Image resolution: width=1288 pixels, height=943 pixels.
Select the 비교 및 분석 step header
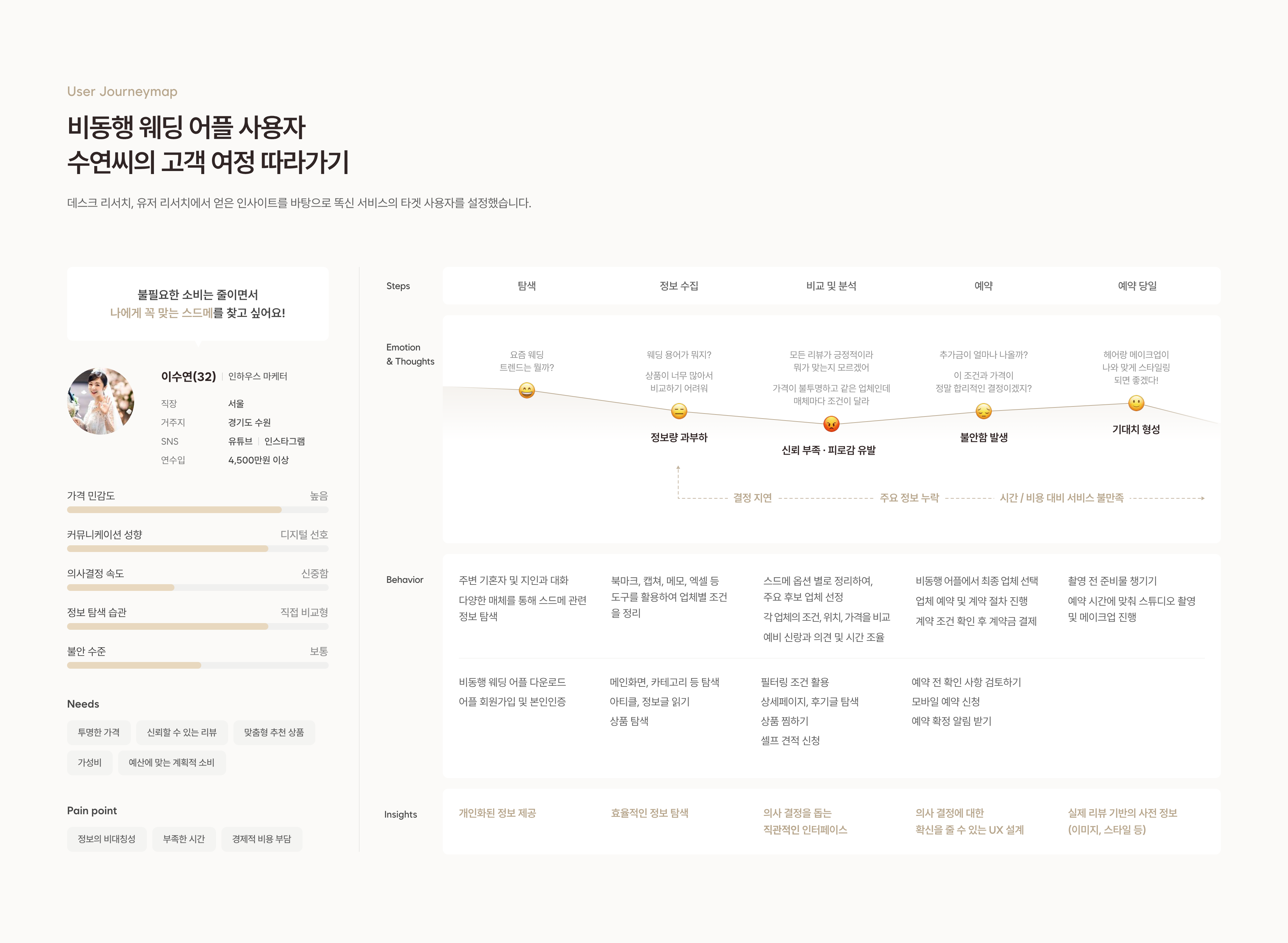point(831,285)
